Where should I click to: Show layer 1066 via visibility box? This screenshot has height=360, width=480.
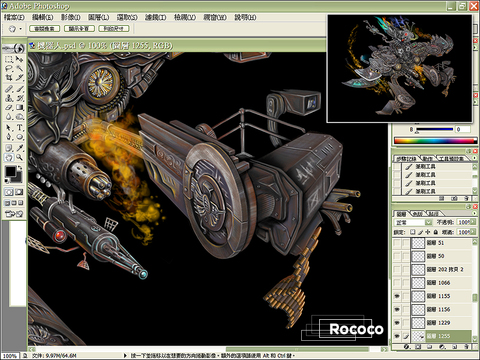coord(397,283)
